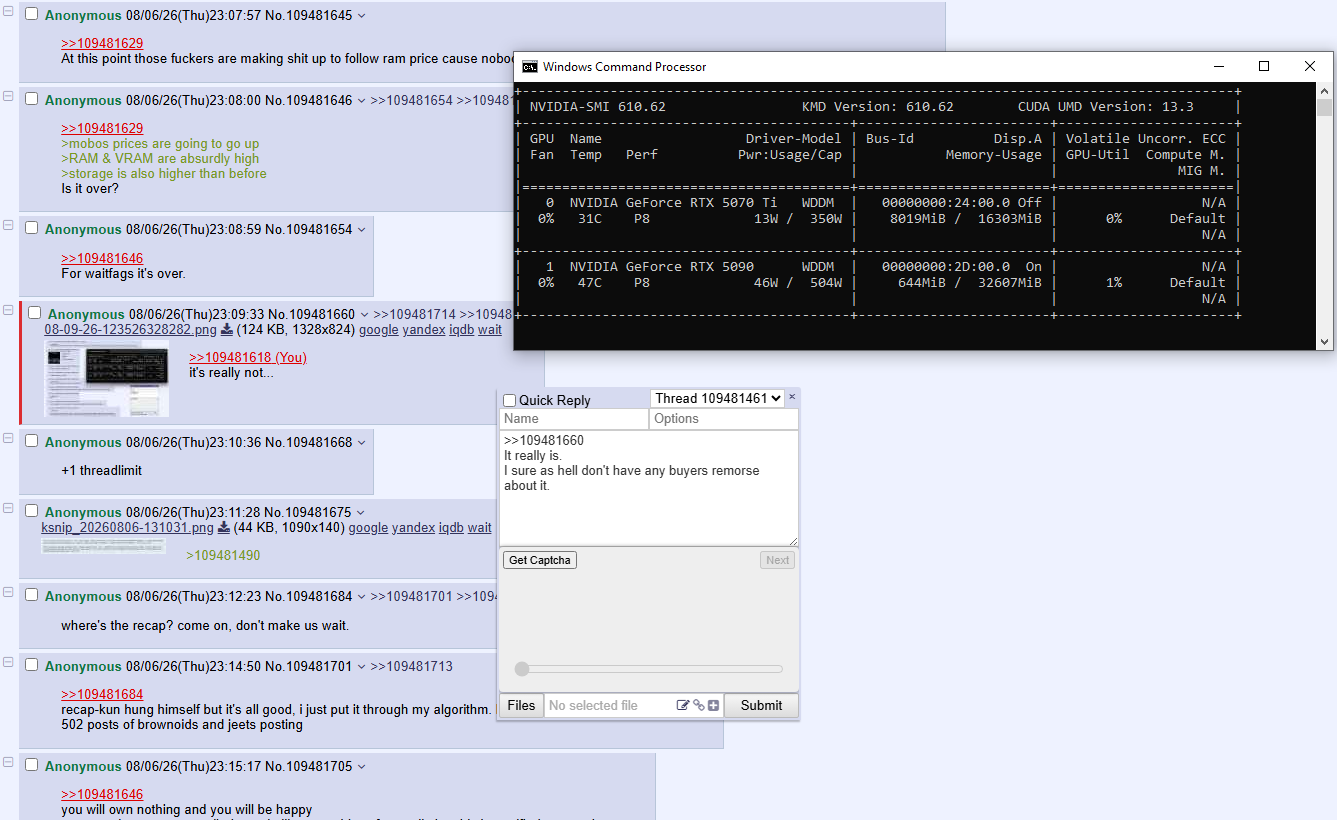
Task: Hide post 109481646 using minus icon
Action: [x=8, y=96]
